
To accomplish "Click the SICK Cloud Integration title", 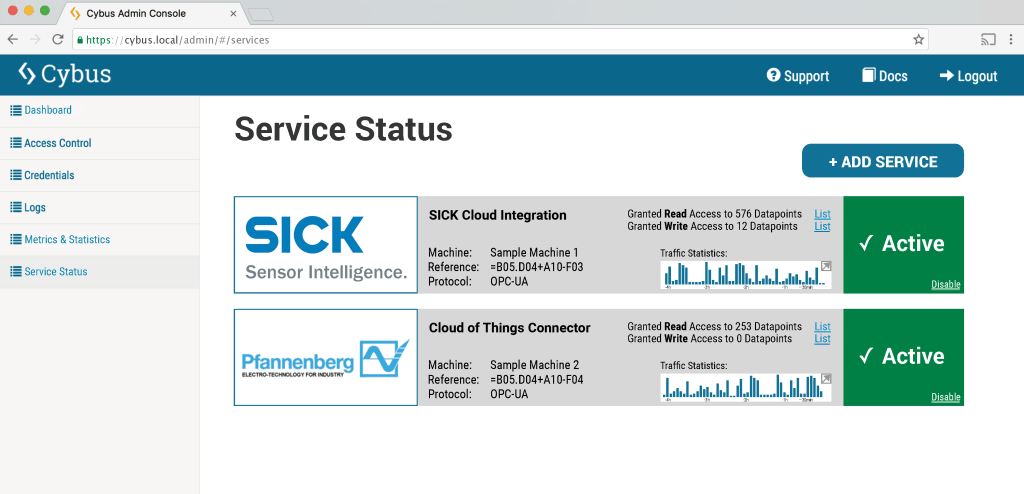I will (498, 215).
